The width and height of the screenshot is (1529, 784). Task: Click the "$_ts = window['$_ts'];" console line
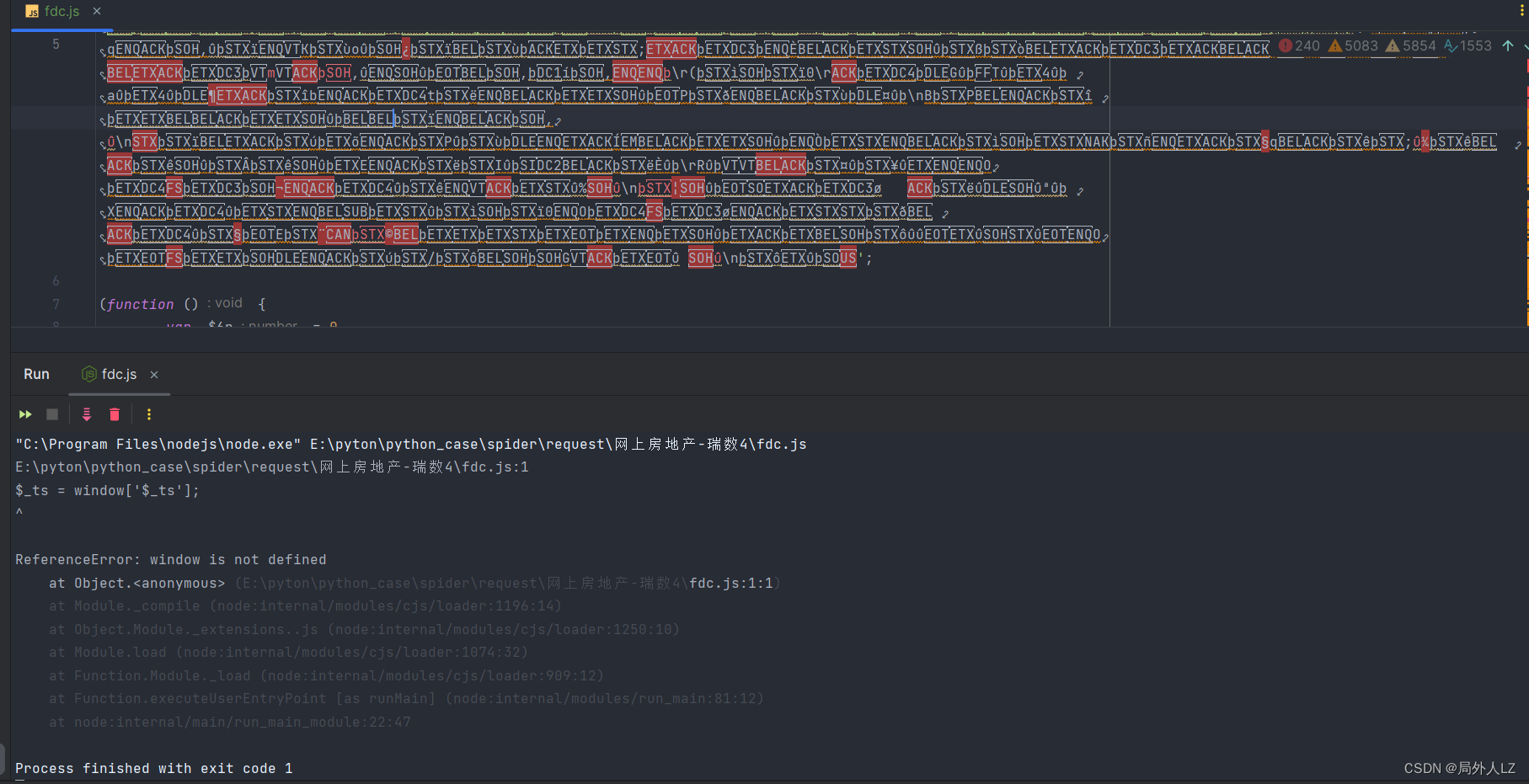tap(108, 490)
